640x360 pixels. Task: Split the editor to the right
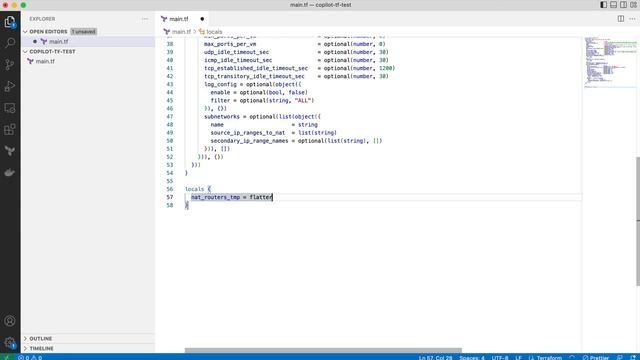(621, 19)
